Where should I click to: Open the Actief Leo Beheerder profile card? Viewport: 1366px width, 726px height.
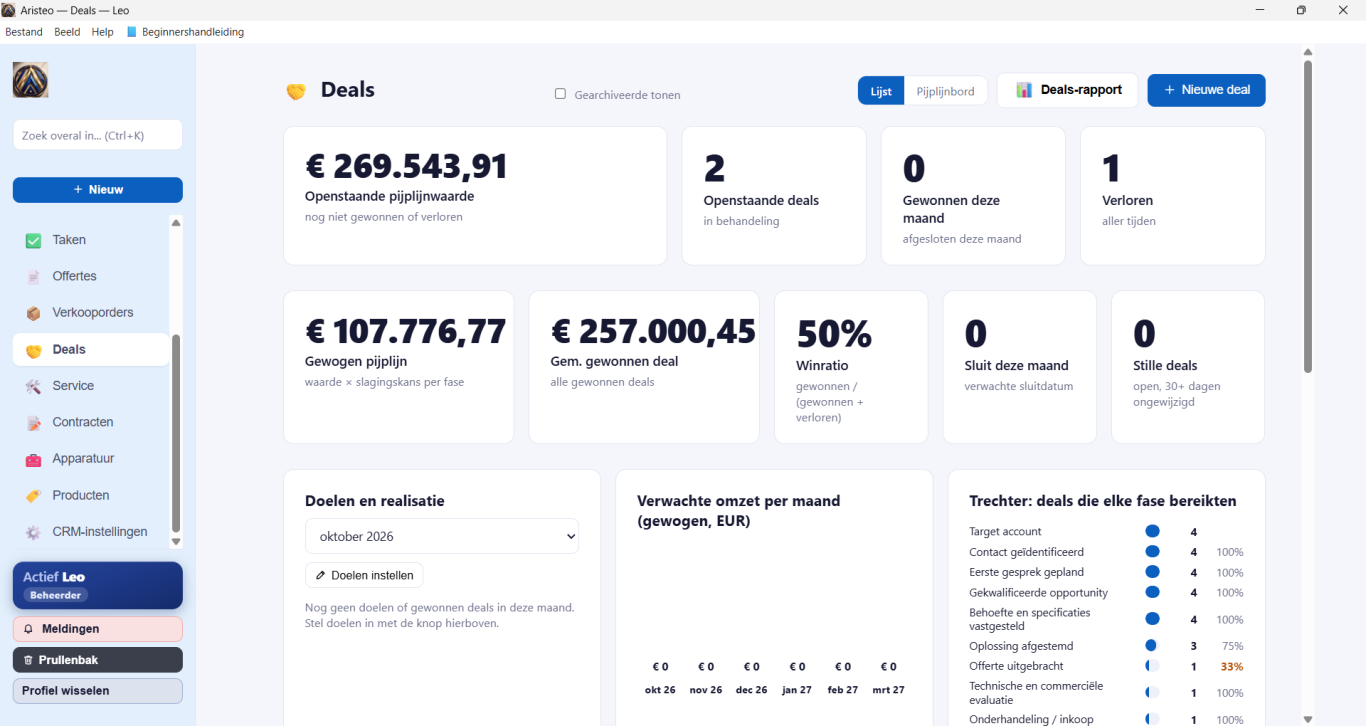(x=98, y=586)
